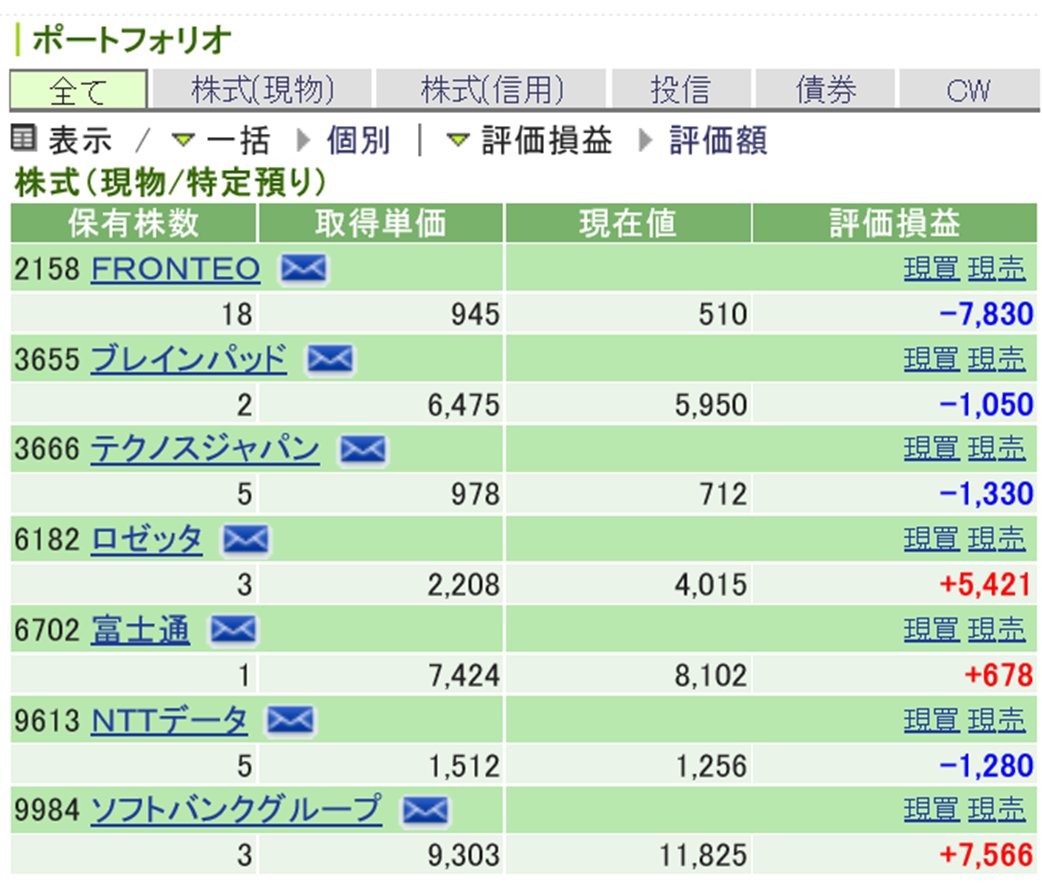Click the stock code 9984
Viewport: 1042px width, 885px height.
coord(47,811)
